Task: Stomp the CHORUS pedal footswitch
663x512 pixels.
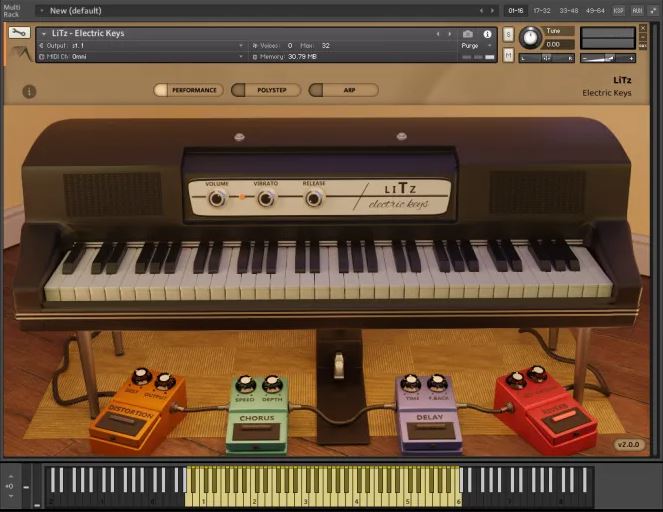Action: click(256, 433)
